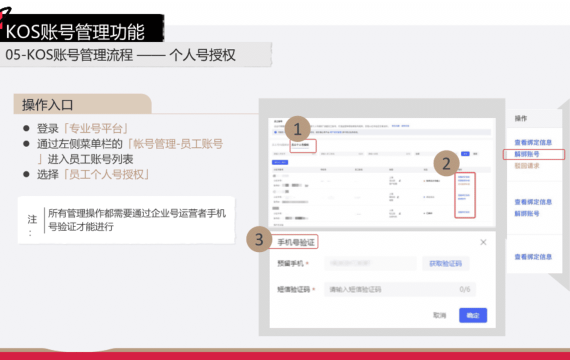
Task: Click the 操作入口 heading
Action: (48, 105)
